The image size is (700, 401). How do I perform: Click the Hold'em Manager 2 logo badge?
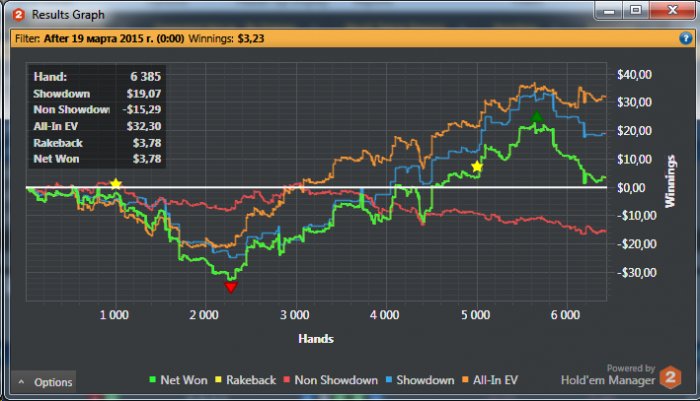(671, 377)
